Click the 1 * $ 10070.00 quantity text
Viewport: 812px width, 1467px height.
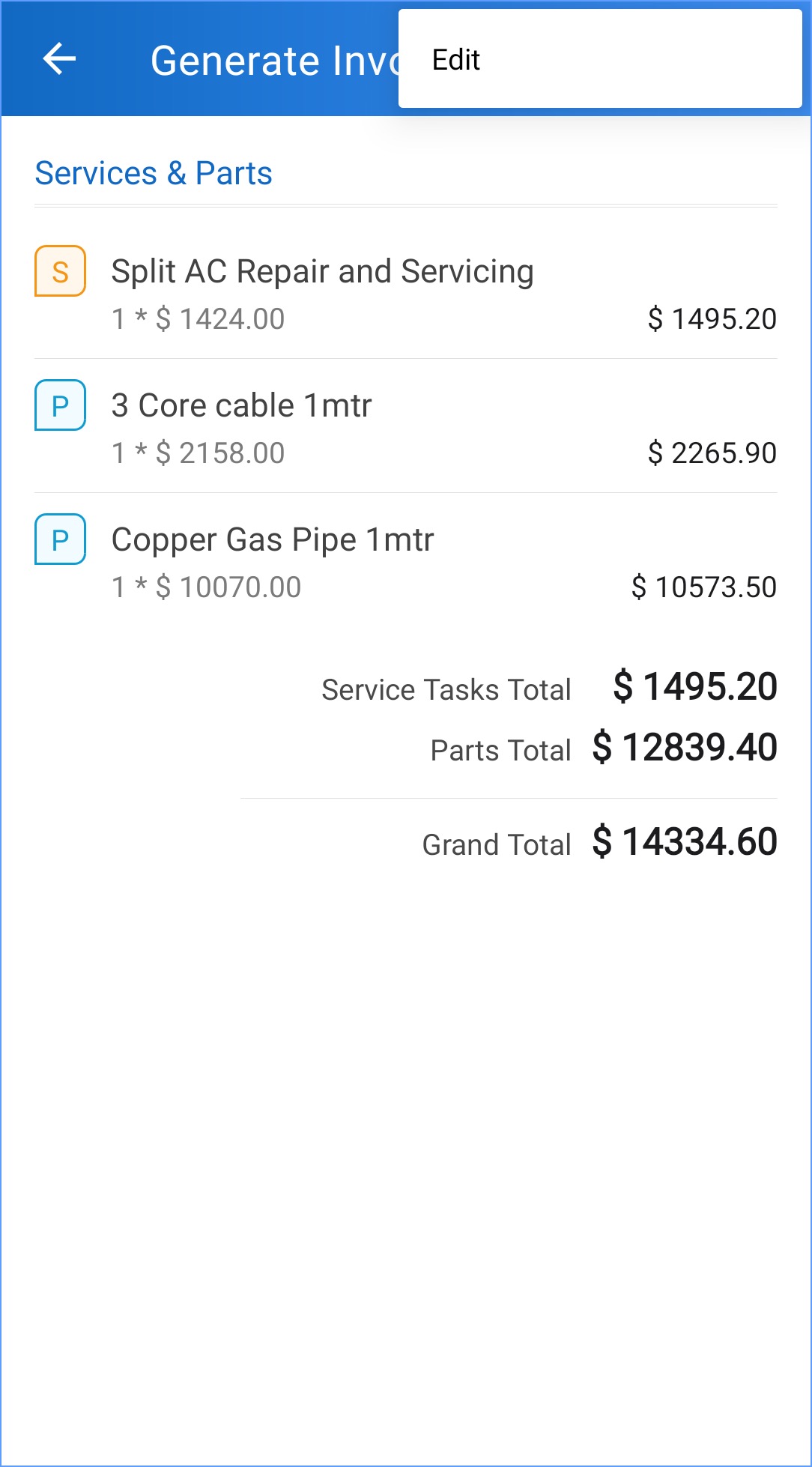206,587
